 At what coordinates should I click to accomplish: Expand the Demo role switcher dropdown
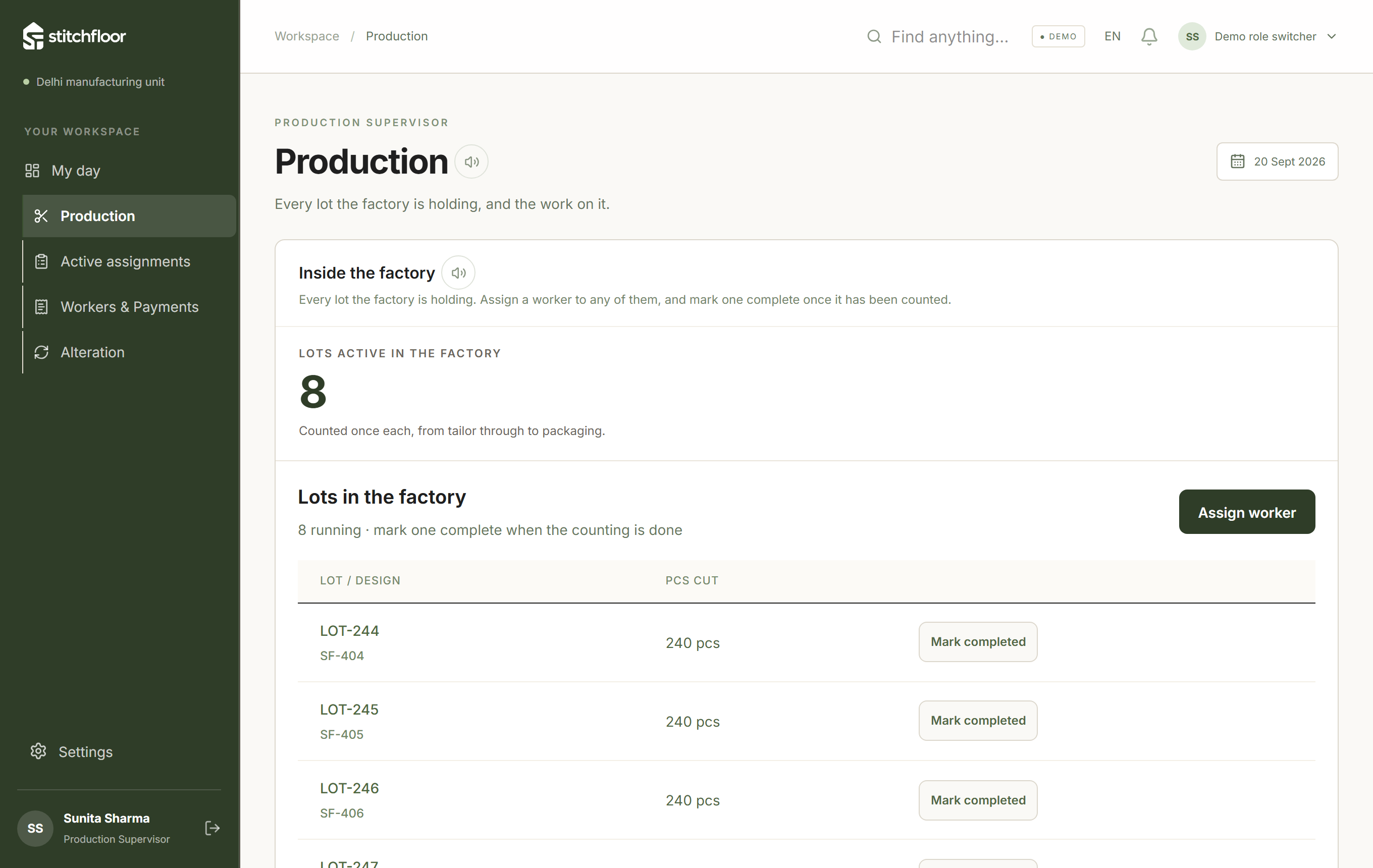click(1258, 36)
